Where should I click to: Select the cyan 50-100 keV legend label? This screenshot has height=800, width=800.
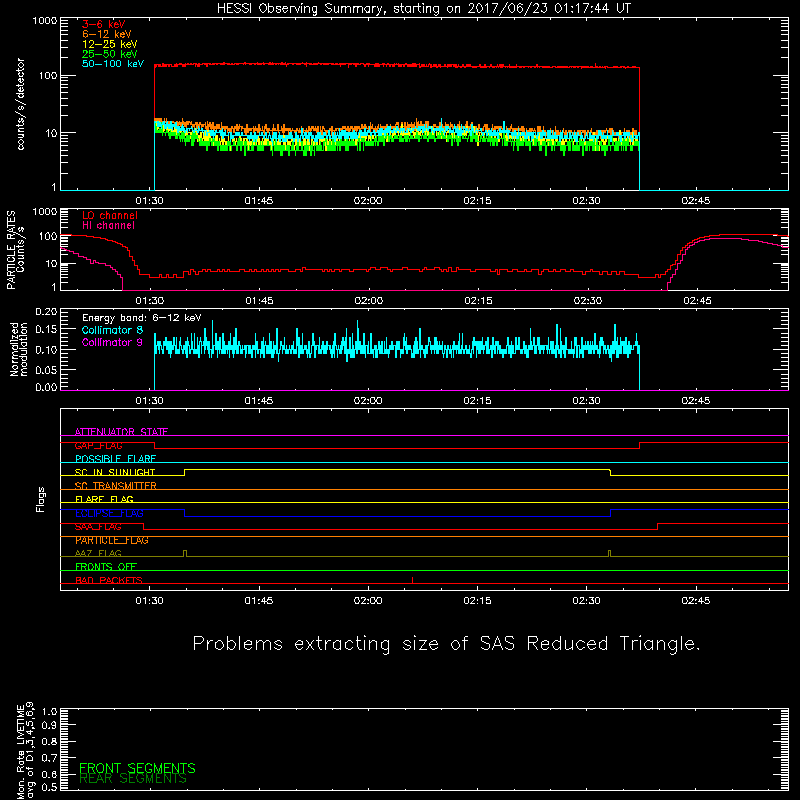112,64
